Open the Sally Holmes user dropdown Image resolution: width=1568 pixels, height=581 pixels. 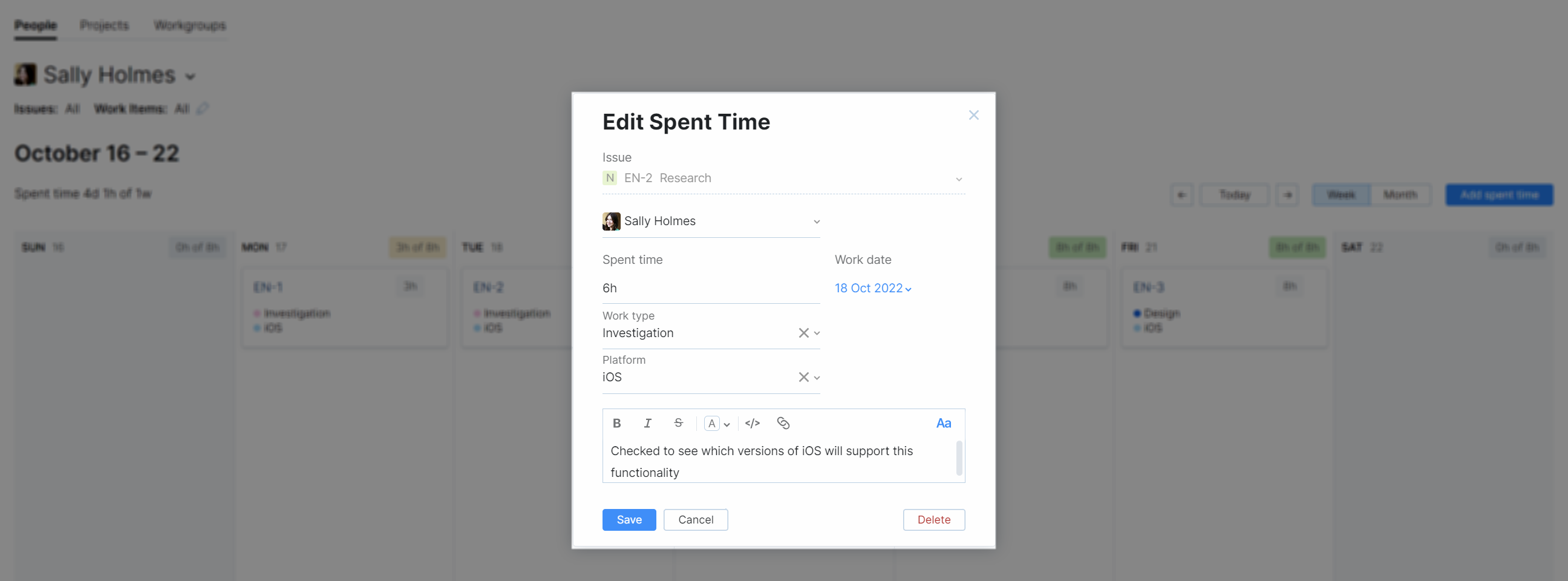tap(816, 222)
